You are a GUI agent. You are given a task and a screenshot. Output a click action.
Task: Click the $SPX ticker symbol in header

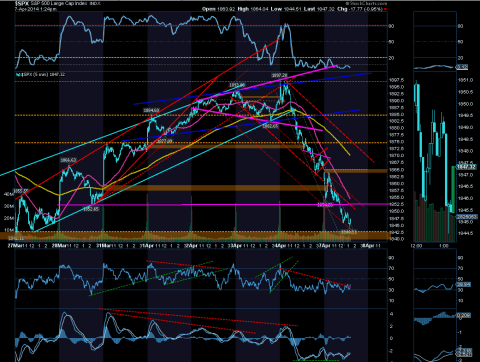click(x=21, y=4)
